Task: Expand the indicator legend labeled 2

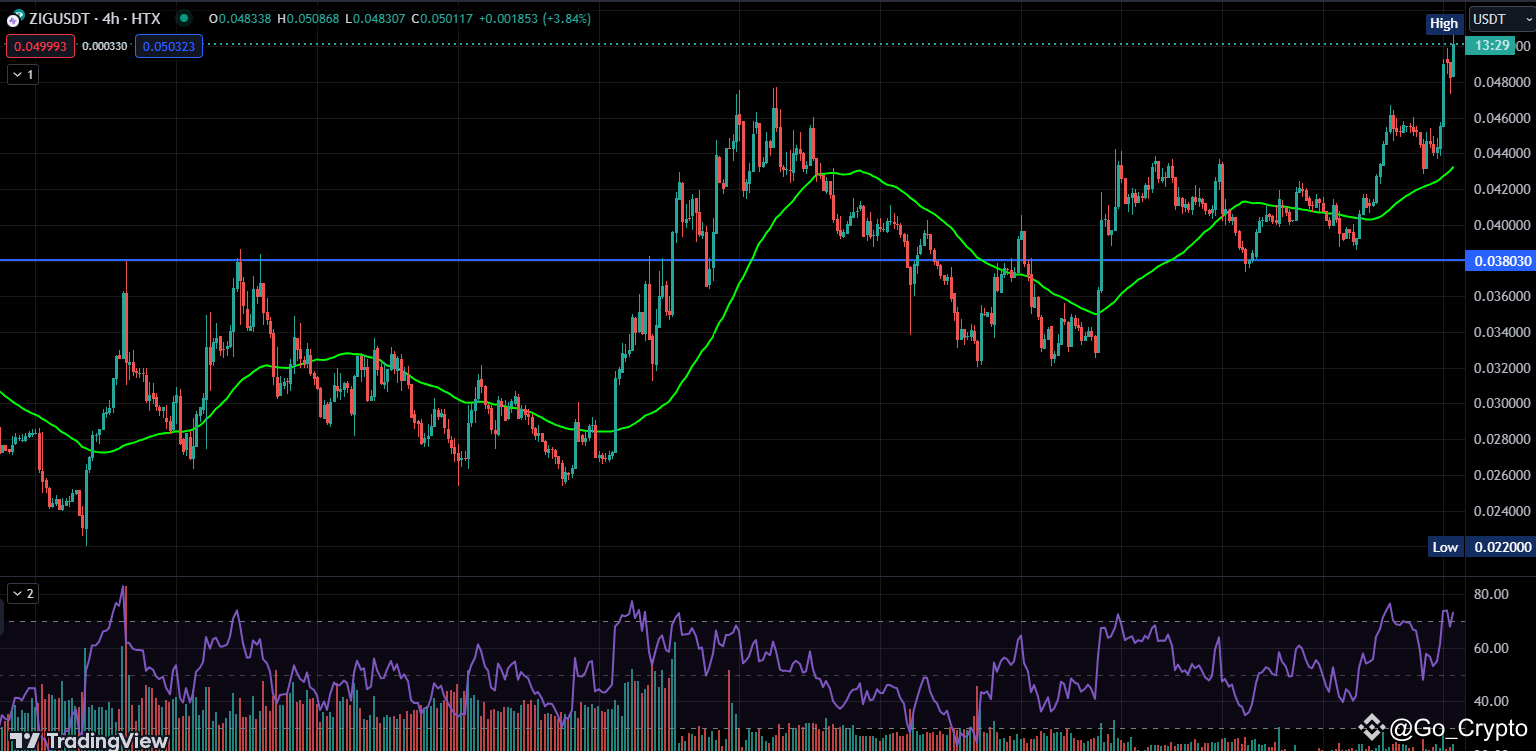Action: [x=22, y=593]
